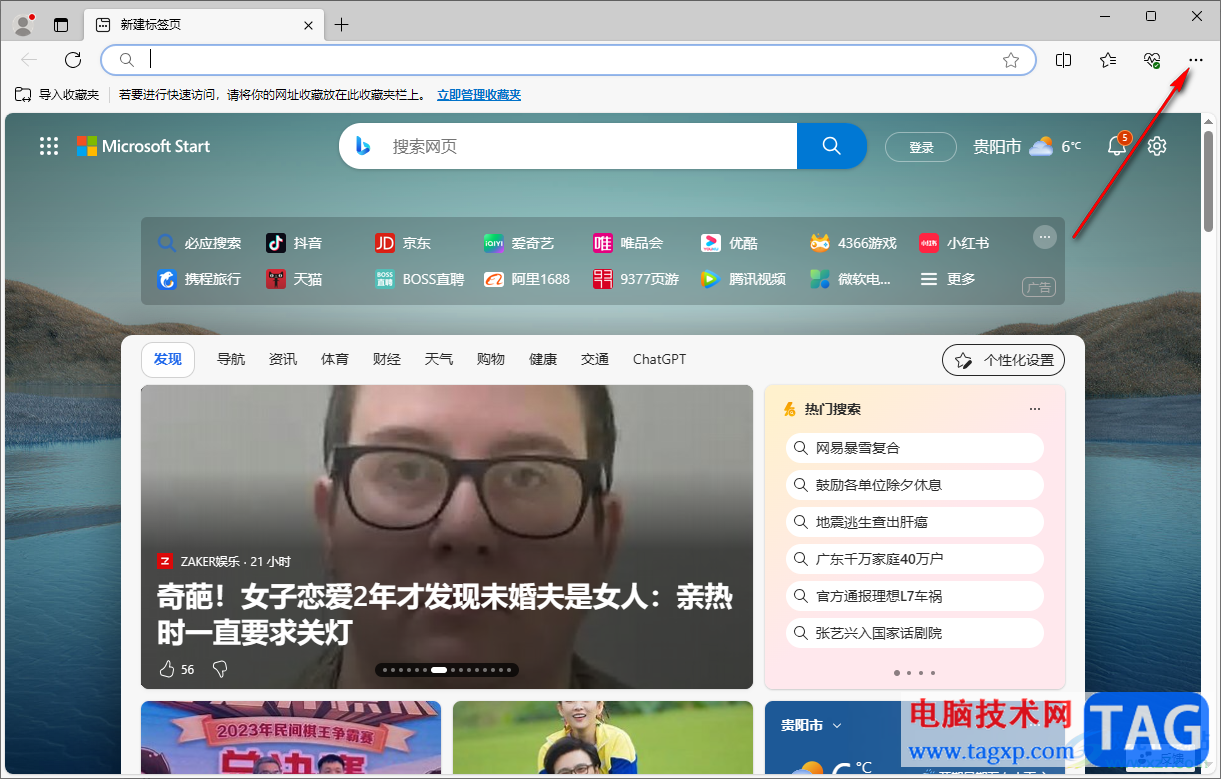Click the Browser essentials icon in the toolbar
The width and height of the screenshot is (1221, 779).
1150,60
